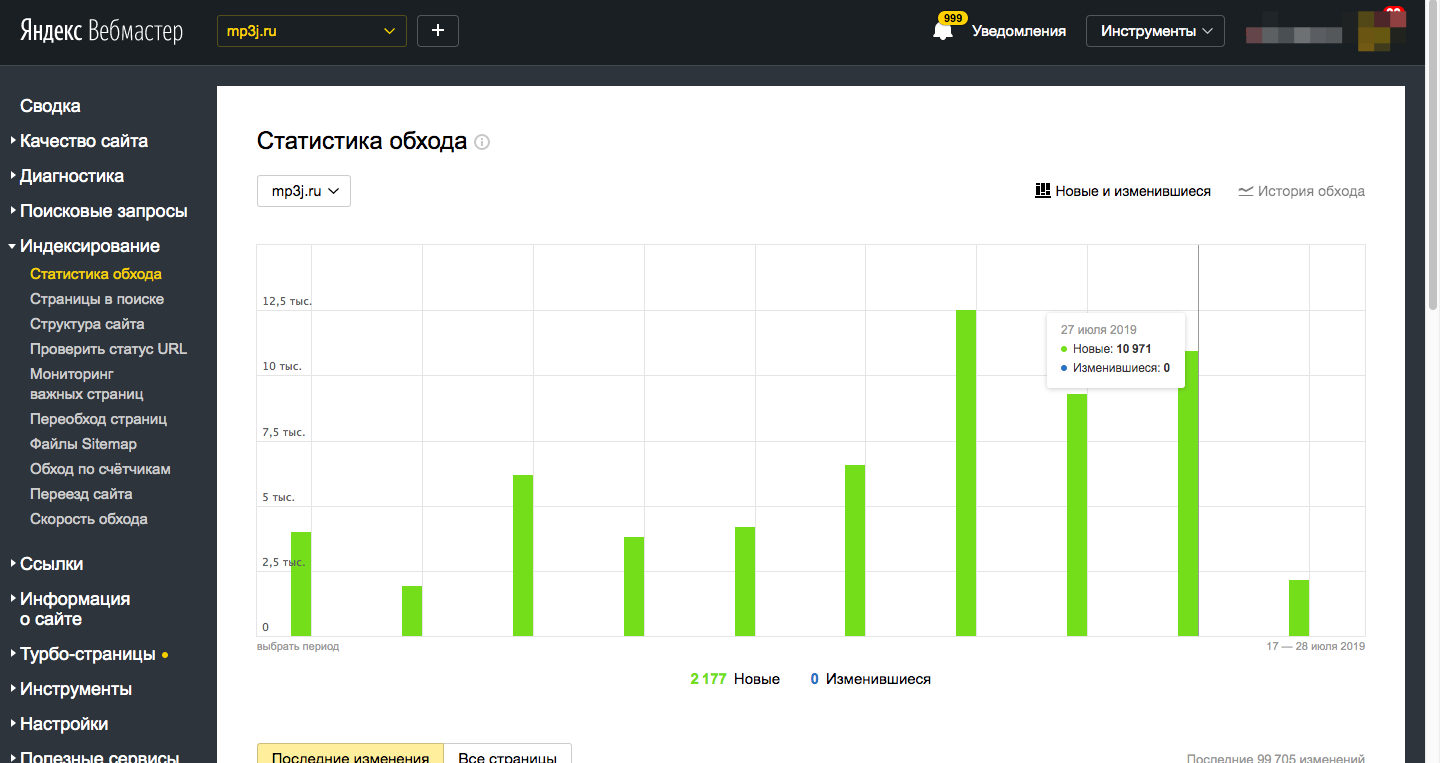Select Последние изменения tab
Viewport: 1440px width, 763px height.
tap(350, 753)
